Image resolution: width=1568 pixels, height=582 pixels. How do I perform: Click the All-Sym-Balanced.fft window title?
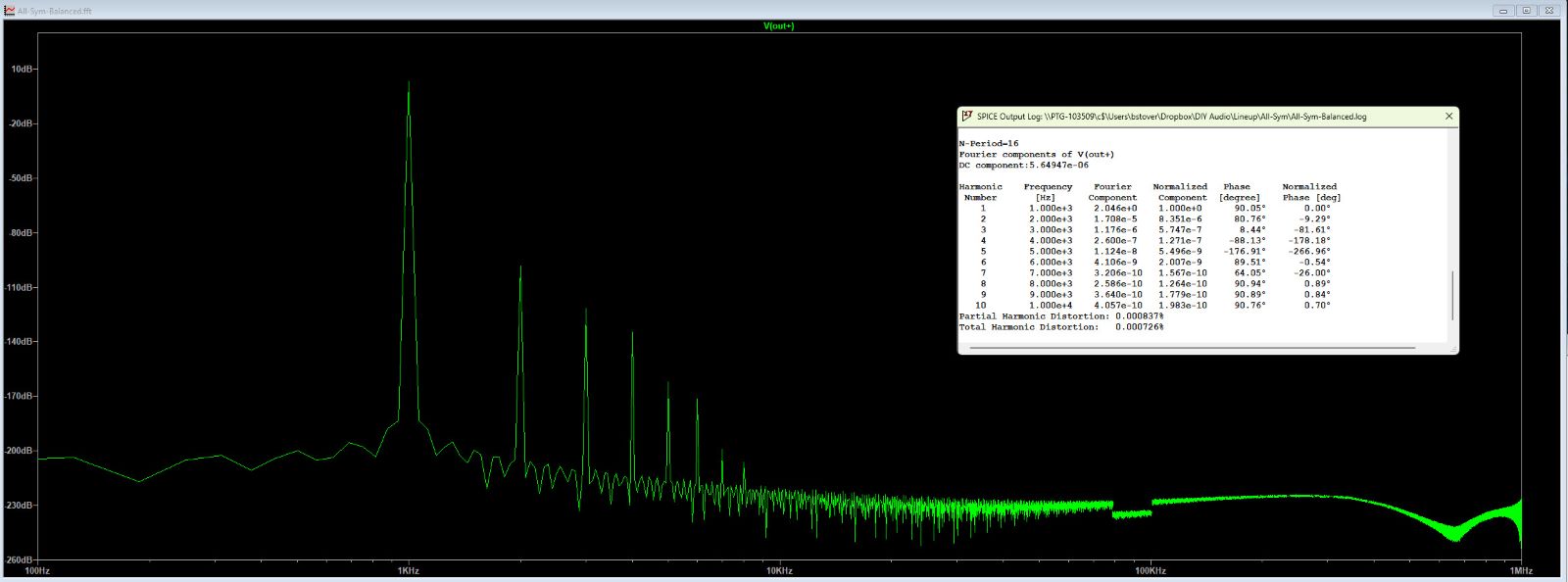point(55,11)
